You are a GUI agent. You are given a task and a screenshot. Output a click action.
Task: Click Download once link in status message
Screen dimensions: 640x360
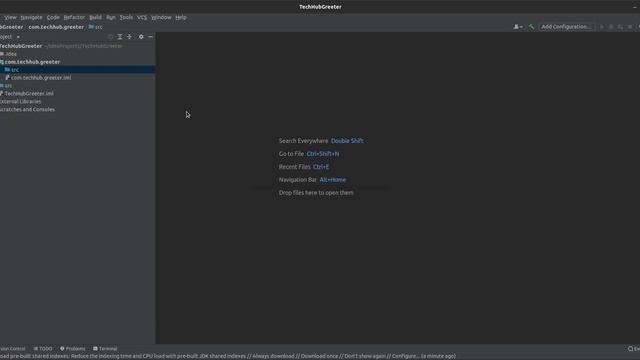(x=320, y=356)
